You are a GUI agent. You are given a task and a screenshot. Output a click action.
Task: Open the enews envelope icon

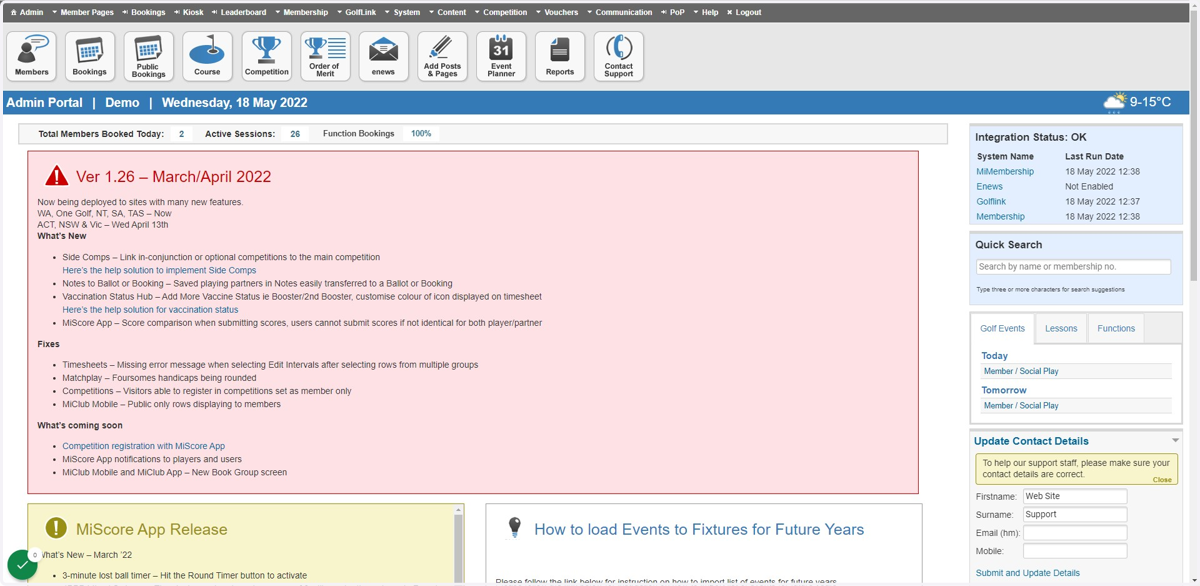384,56
